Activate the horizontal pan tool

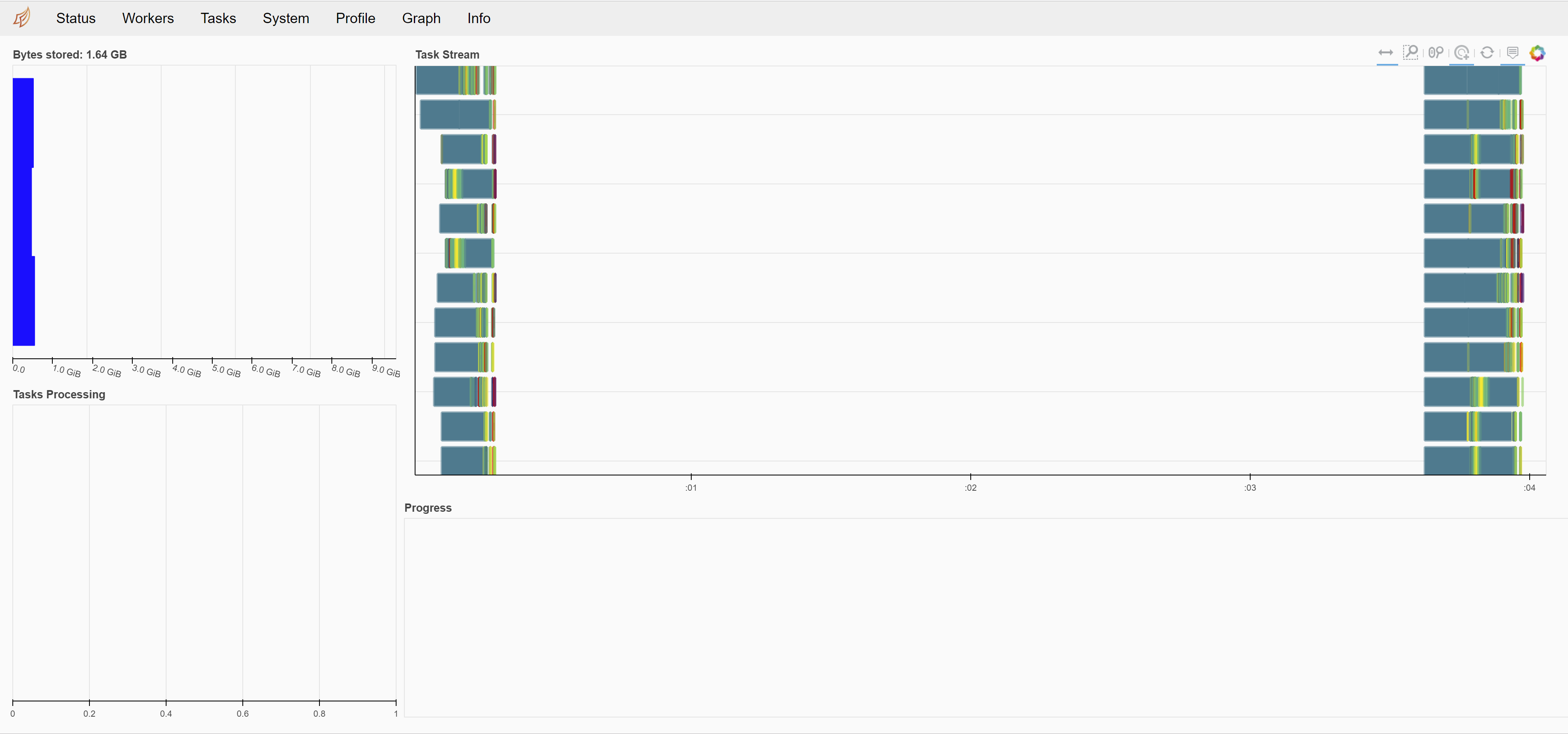[x=1385, y=53]
